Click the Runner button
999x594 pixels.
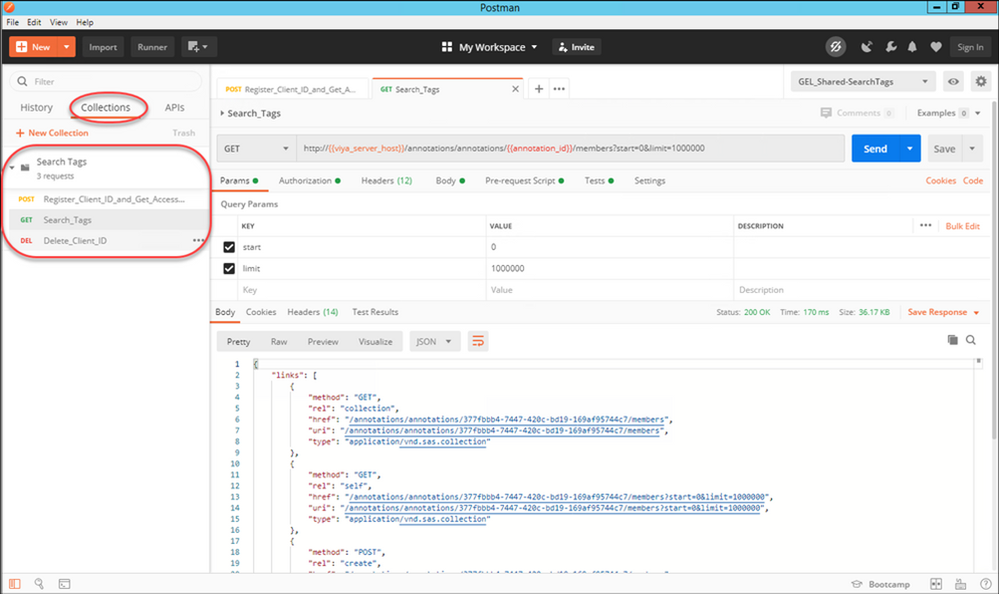pyautogui.click(x=152, y=47)
